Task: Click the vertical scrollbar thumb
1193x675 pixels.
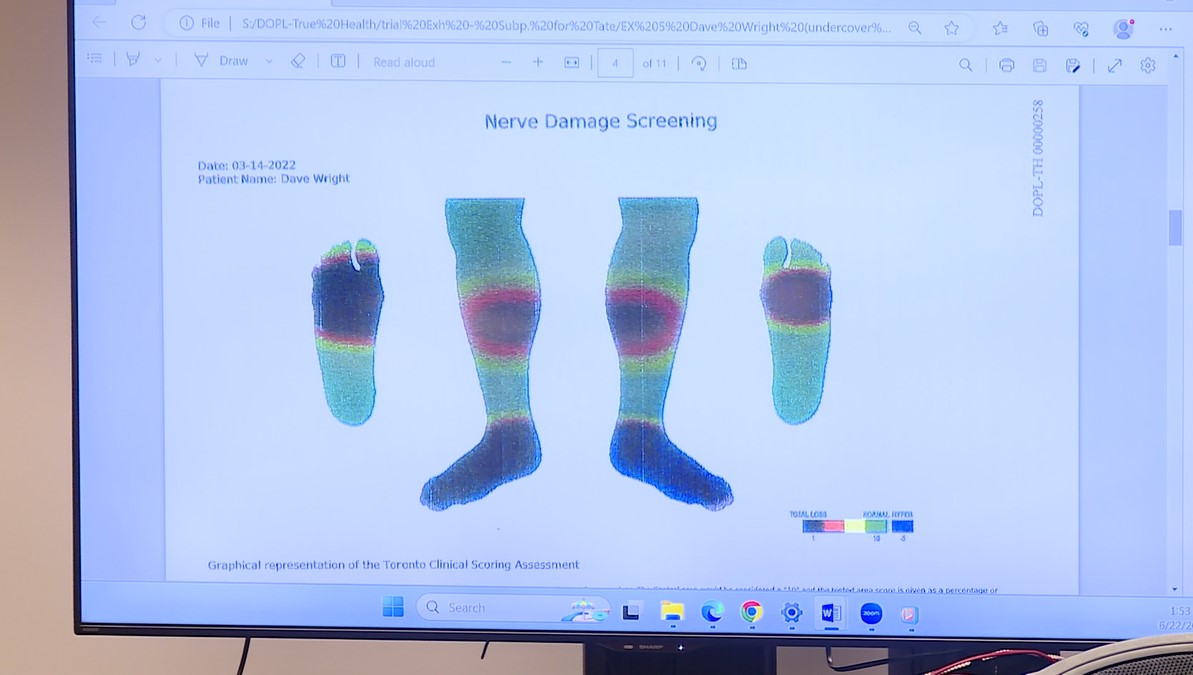Action: [x=1176, y=227]
